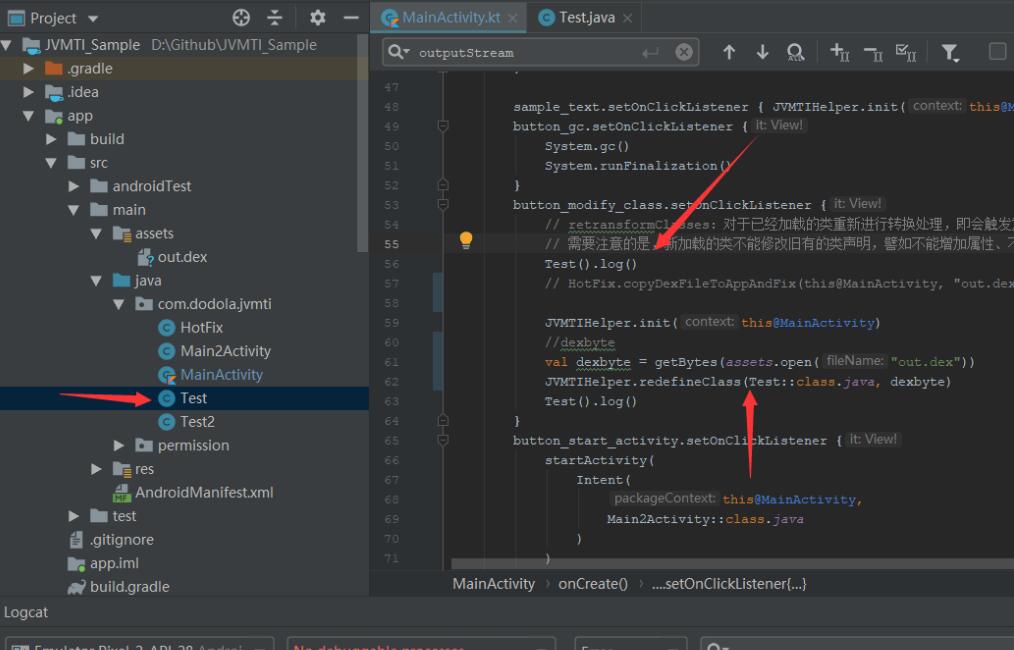Image resolution: width=1014 pixels, height=650 pixels.
Task: Clear the search text with X icon
Action: tap(684, 52)
